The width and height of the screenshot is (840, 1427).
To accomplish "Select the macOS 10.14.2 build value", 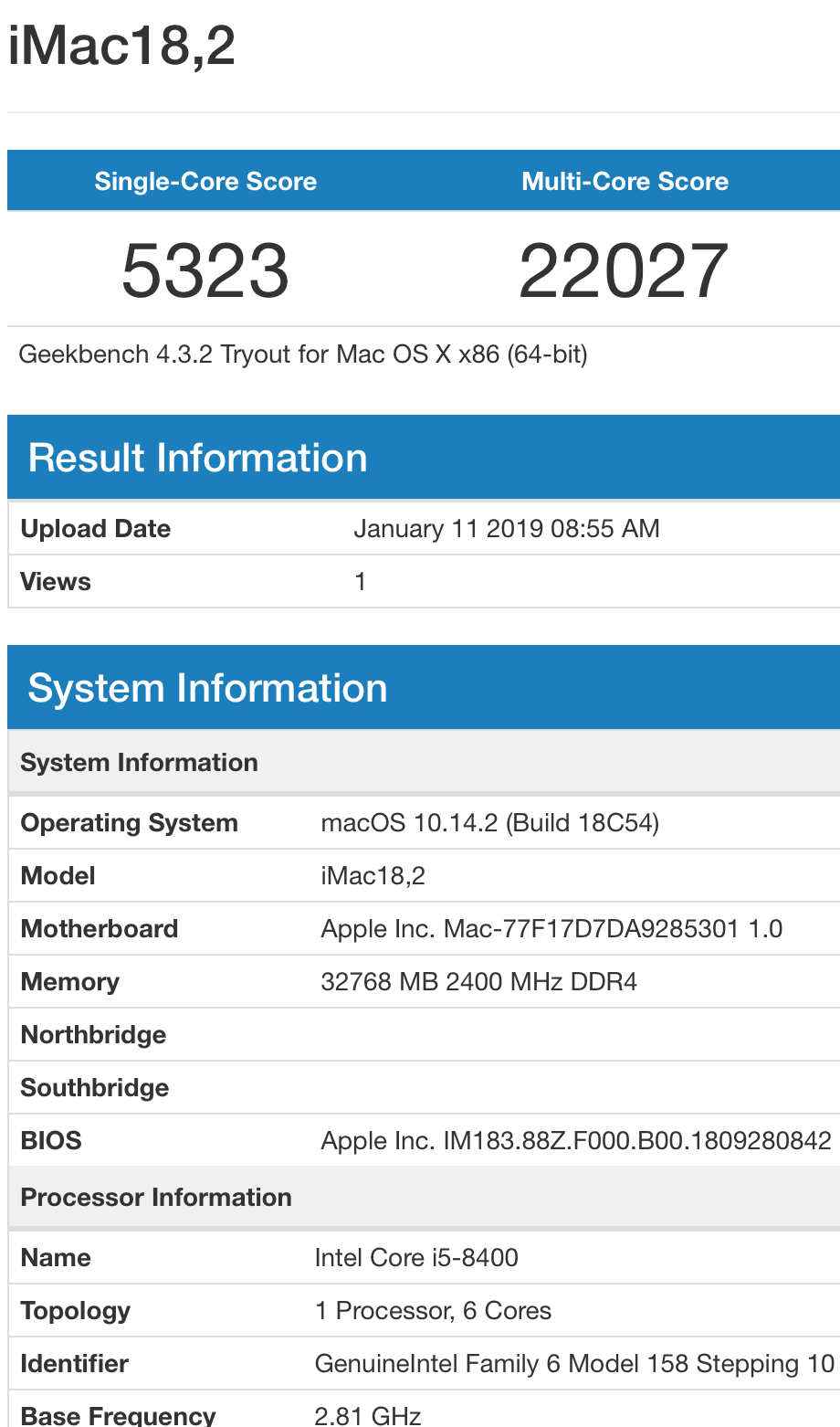I will pyautogui.click(x=489, y=823).
